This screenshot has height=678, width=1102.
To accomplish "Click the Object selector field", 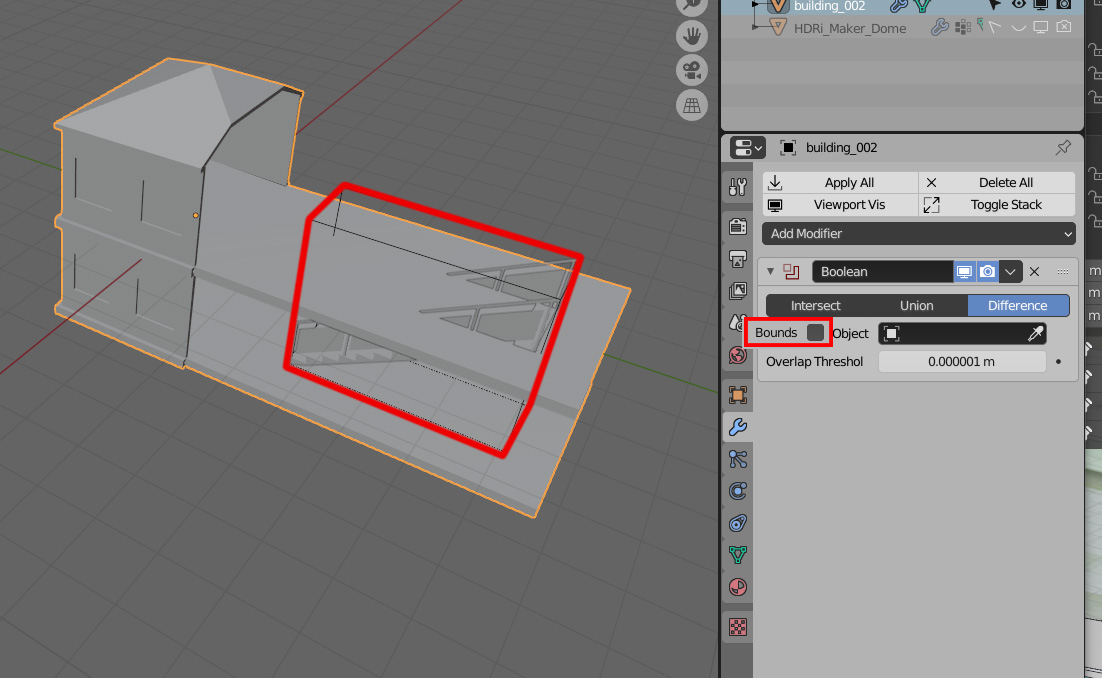I will (962, 334).
